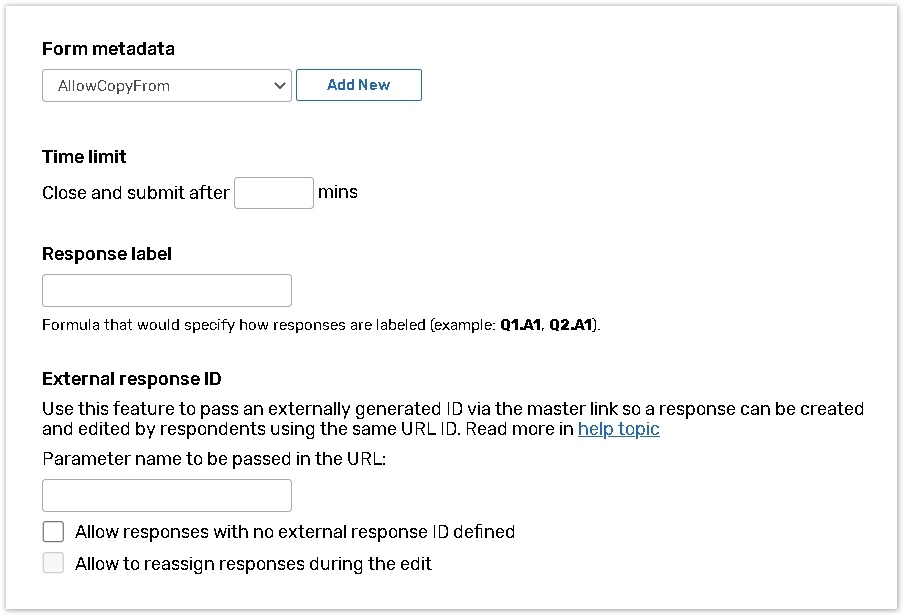Screen dimensions: 903x615
Task: Toggle the reassign responses during edit checkbox
Action: (53, 563)
